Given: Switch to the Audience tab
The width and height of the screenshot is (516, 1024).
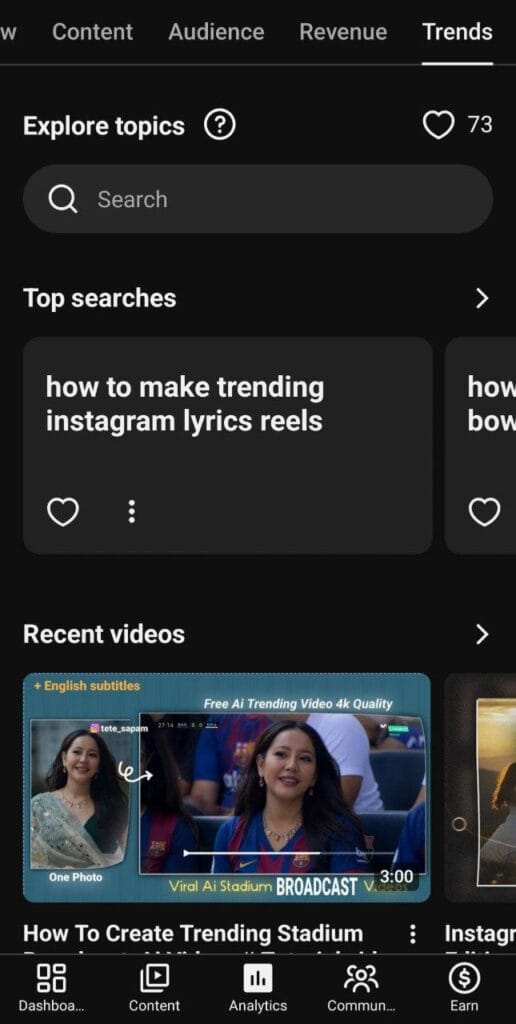Looking at the screenshot, I should coord(216,31).
